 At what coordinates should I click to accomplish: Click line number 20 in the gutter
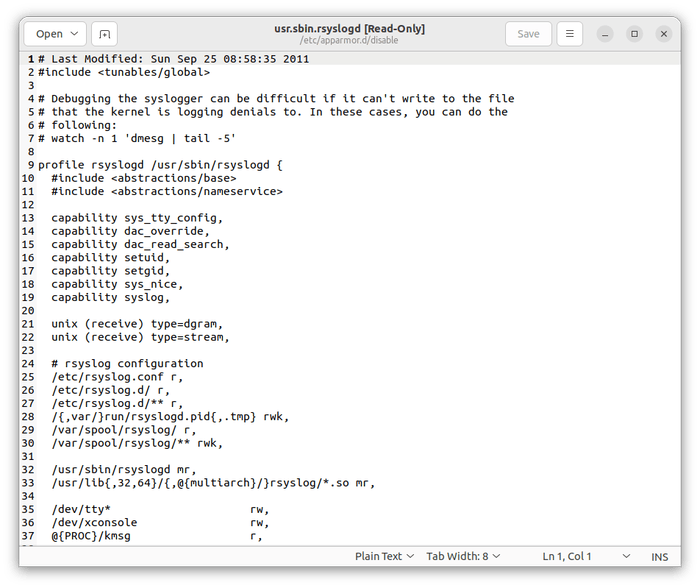(x=28, y=311)
